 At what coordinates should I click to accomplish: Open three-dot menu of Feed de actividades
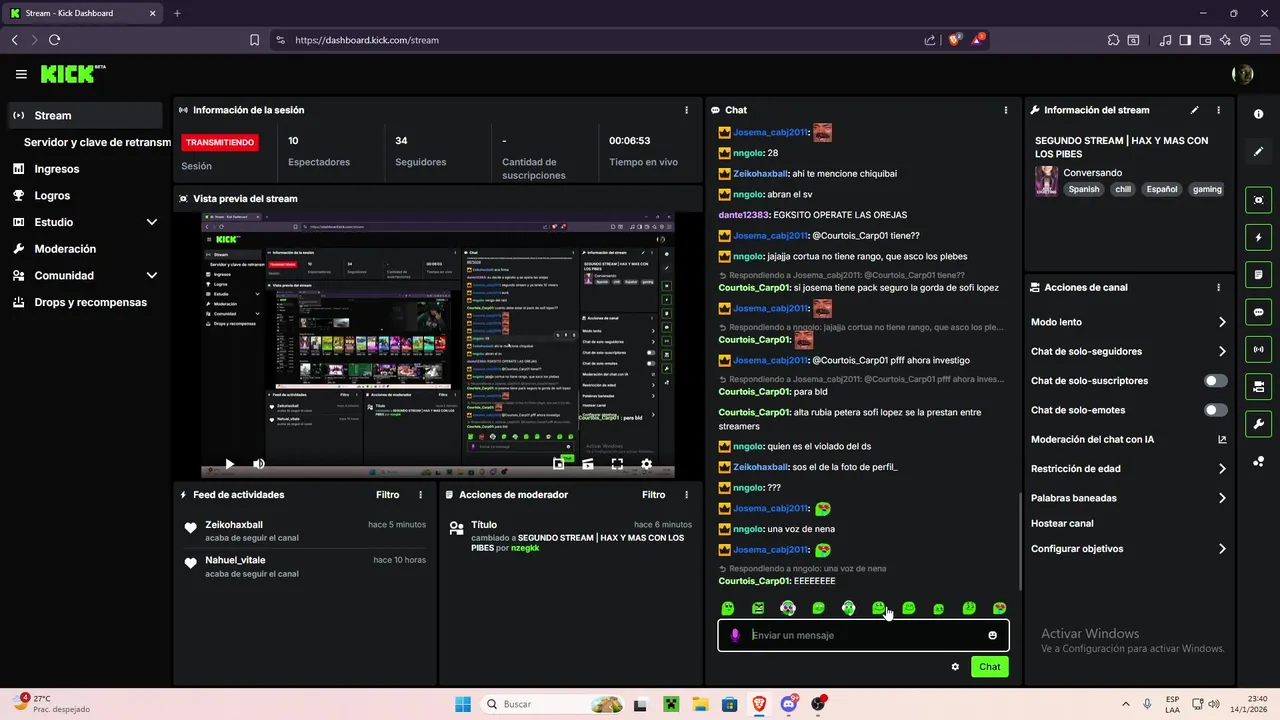(x=420, y=495)
